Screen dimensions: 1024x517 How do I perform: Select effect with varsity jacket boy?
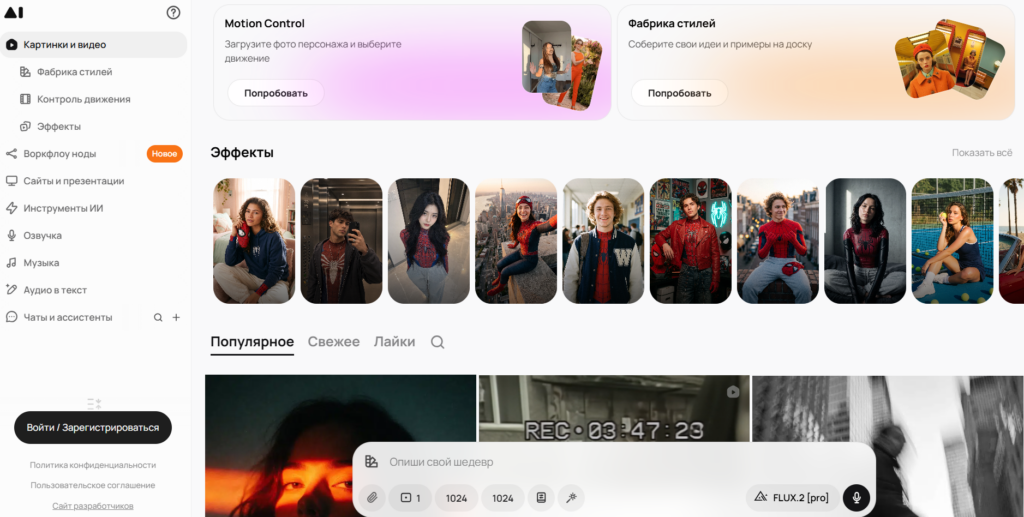tap(603, 241)
